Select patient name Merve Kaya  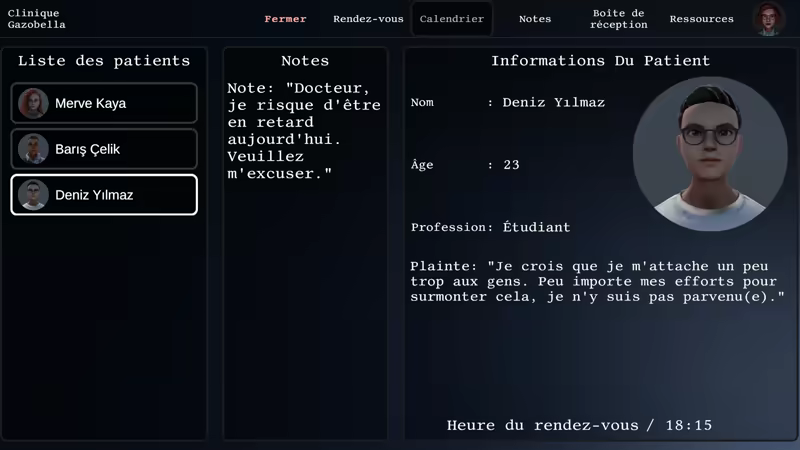[x=90, y=103]
